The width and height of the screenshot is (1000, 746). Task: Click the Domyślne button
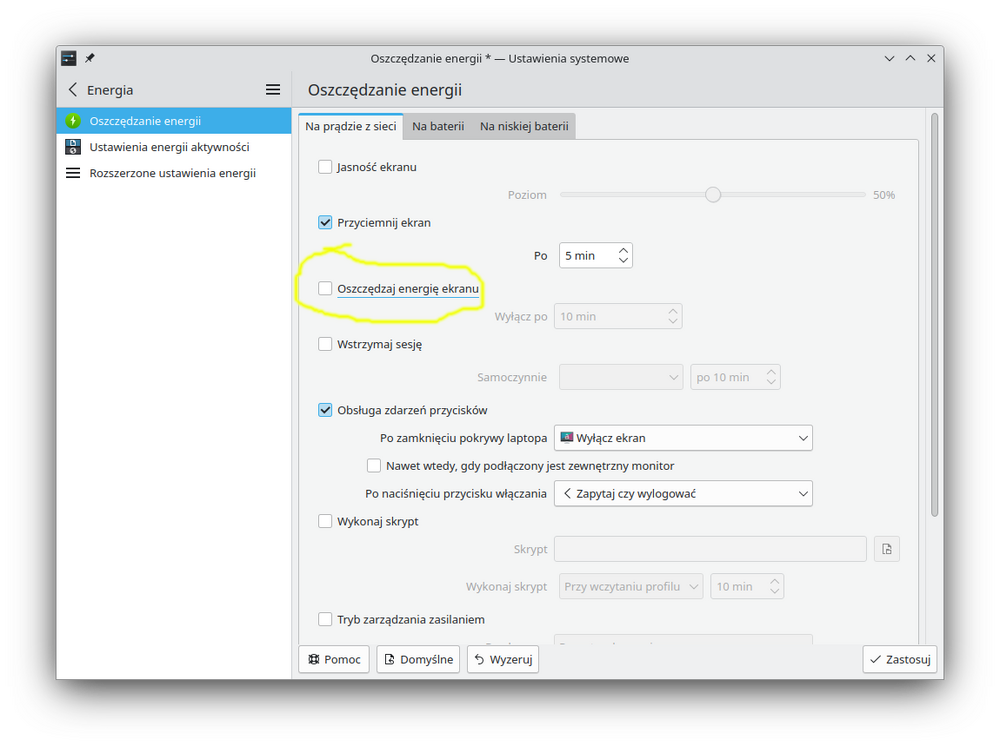pyautogui.click(x=418, y=660)
